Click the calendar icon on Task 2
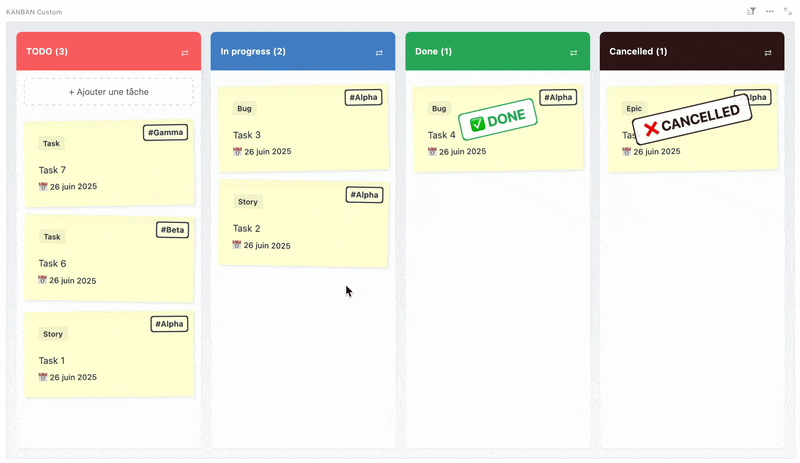800x463 pixels. pyautogui.click(x=237, y=245)
